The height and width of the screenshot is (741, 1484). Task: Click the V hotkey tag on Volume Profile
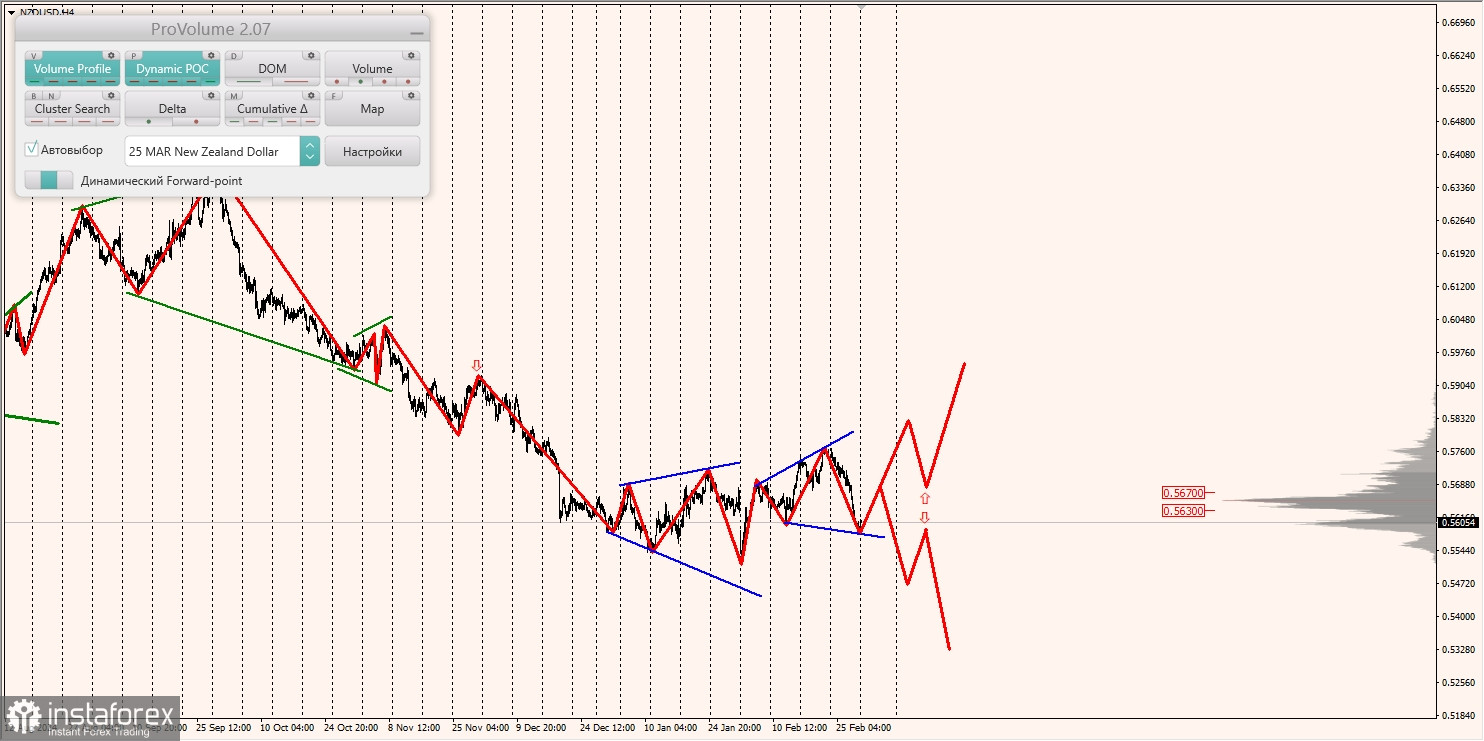pyautogui.click(x=35, y=56)
